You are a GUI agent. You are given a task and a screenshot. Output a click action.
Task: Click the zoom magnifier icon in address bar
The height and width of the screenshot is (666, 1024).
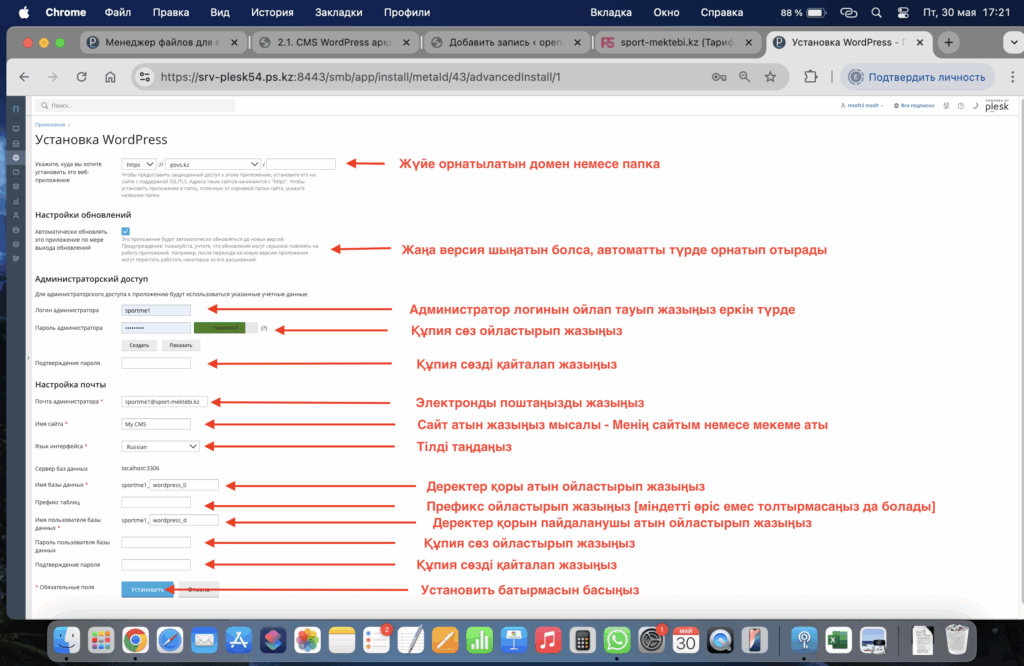click(744, 77)
